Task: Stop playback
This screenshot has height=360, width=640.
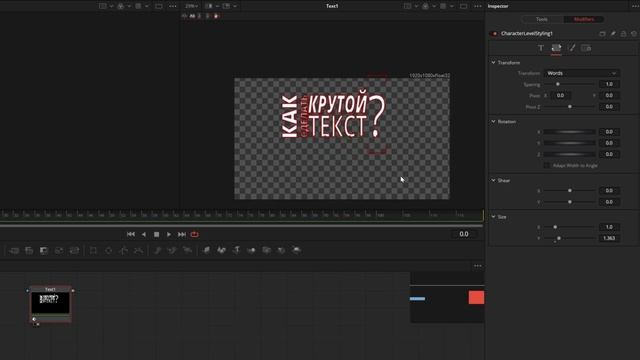Action: tap(156, 234)
